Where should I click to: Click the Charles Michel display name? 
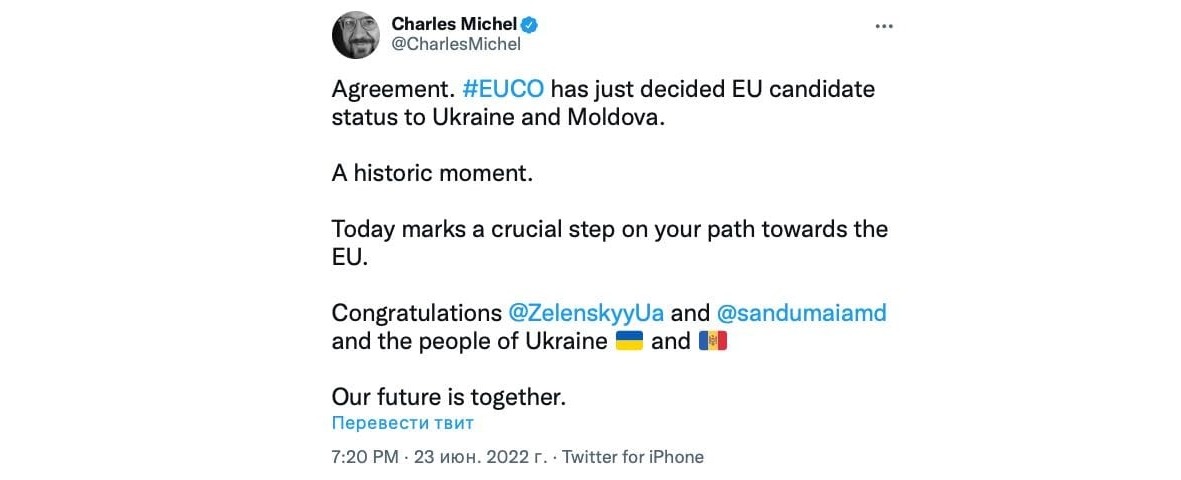(454, 24)
